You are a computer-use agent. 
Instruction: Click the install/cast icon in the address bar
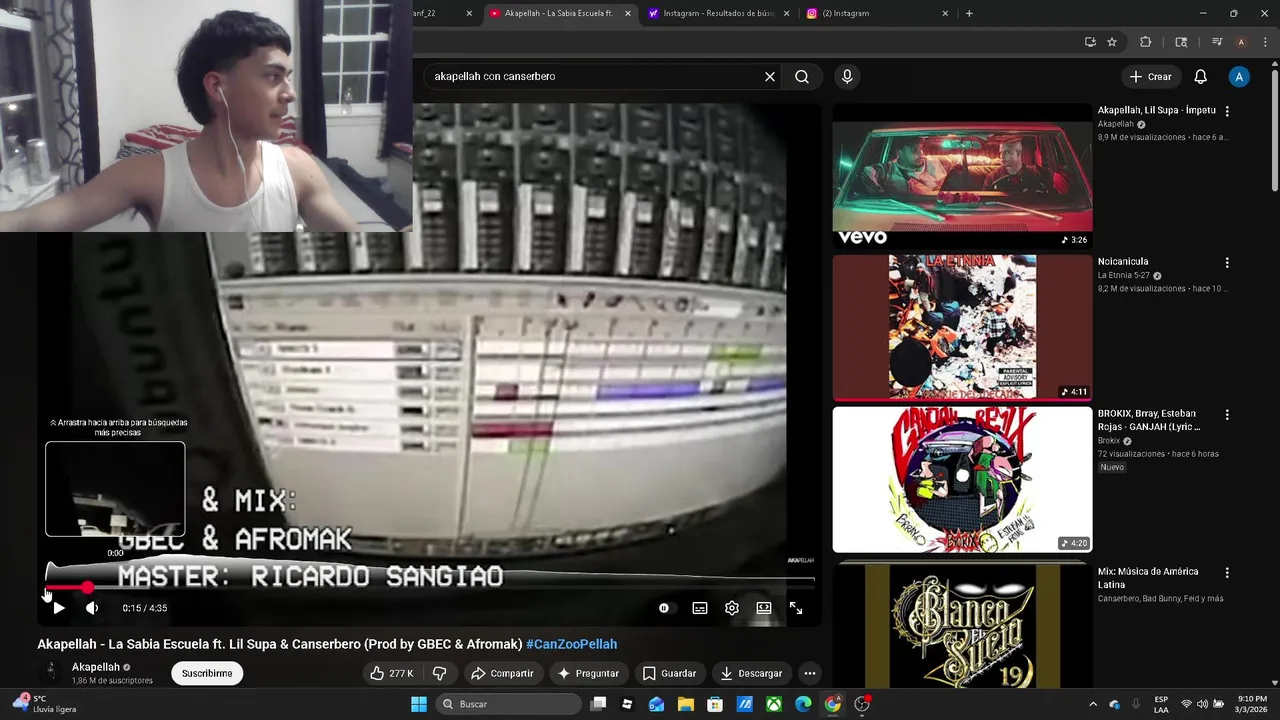(x=1090, y=42)
